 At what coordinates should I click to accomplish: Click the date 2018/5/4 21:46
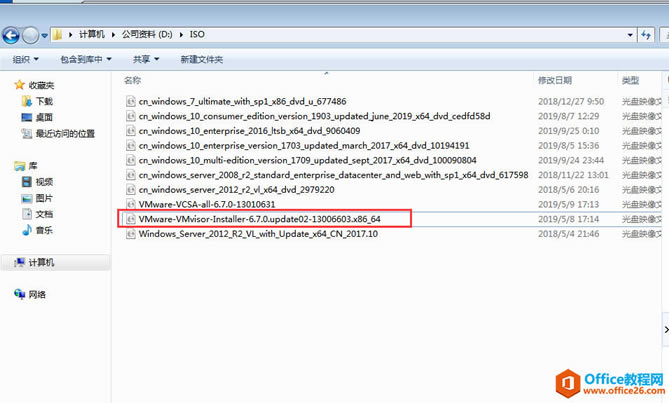(x=568, y=234)
